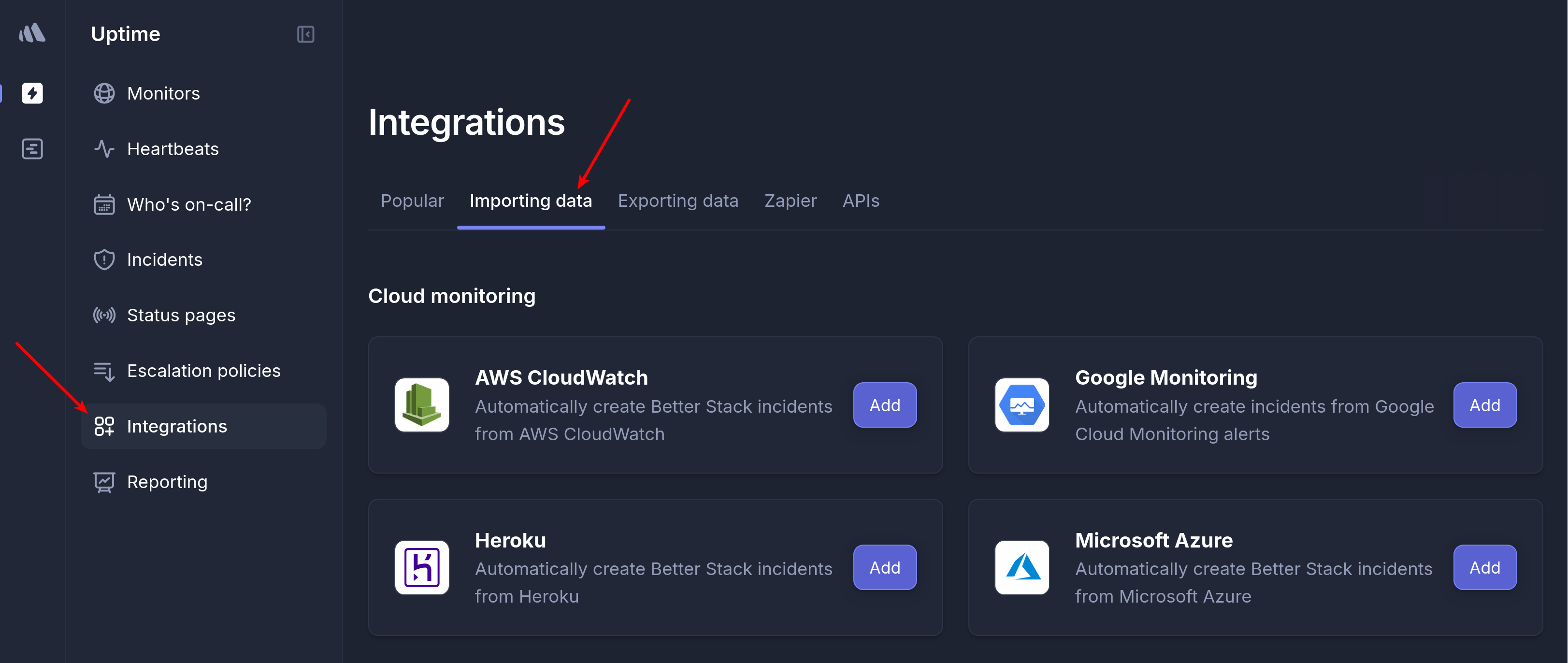This screenshot has width=1568, height=663.
Task: Switch to the APIs tab
Action: click(x=861, y=200)
